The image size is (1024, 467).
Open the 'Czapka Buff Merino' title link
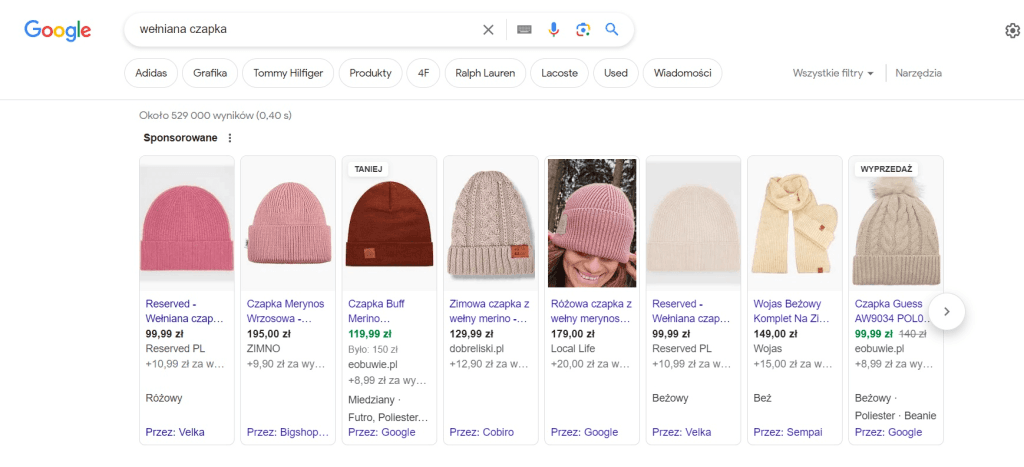click(x=378, y=312)
